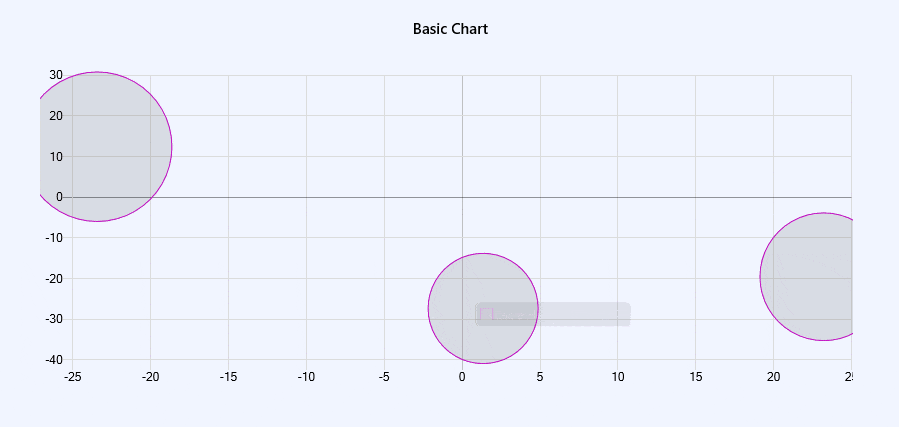
Task: Click the -10 label on the y-axis
Action: [x=54, y=238]
